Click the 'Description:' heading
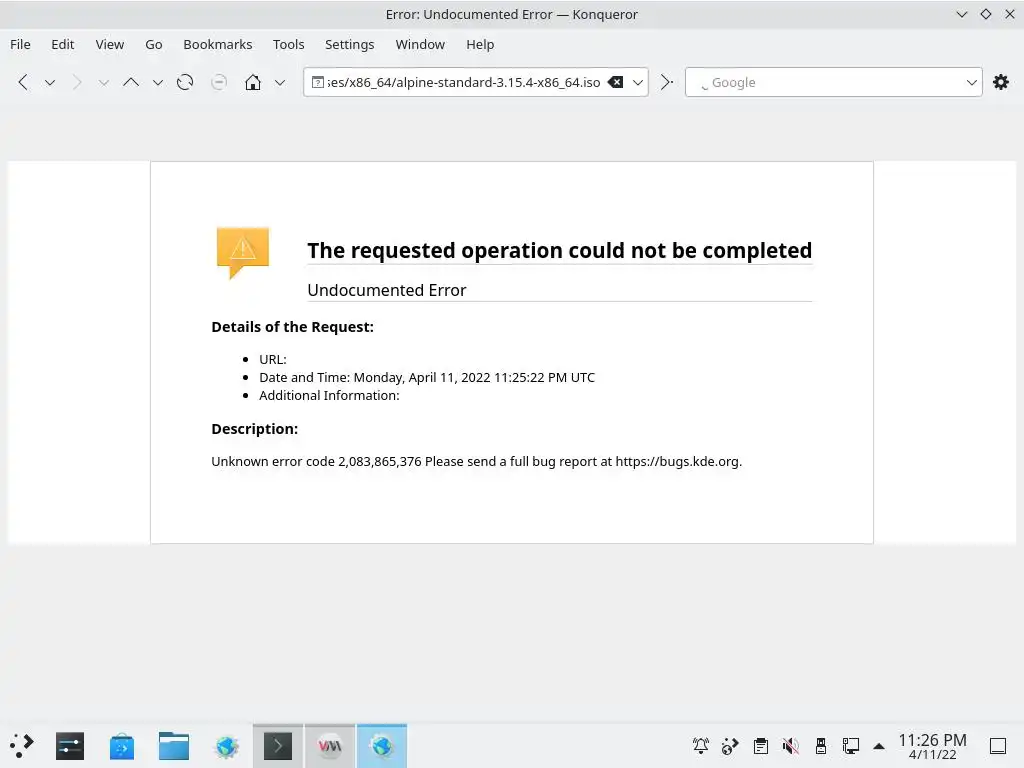This screenshot has height=768, width=1024. [254, 428]
